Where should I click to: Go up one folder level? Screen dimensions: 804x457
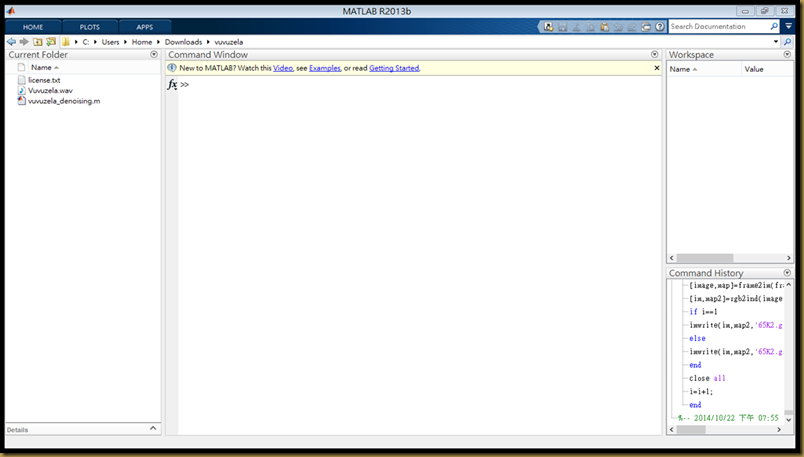pyautogui.click(x=37, y=42)
